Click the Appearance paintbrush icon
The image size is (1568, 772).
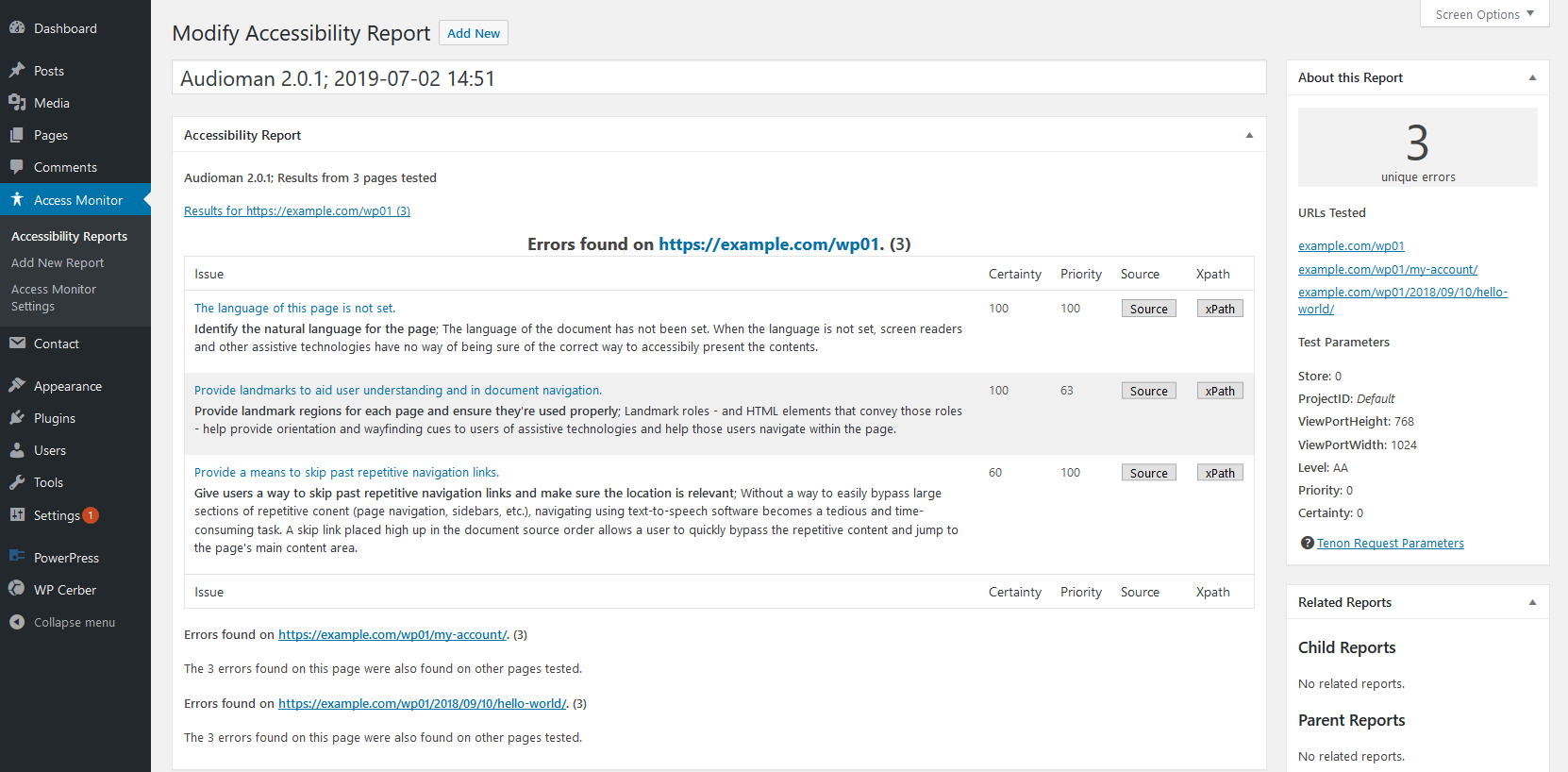17,386
